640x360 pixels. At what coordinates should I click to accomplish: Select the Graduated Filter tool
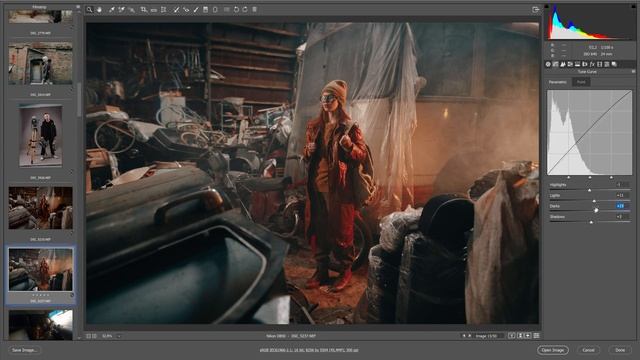[205, 9]
